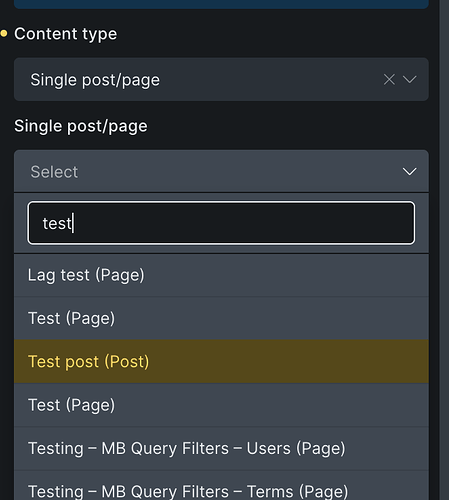Click the yellow dot beside Content type
The image size is (449, 500).
4,33
